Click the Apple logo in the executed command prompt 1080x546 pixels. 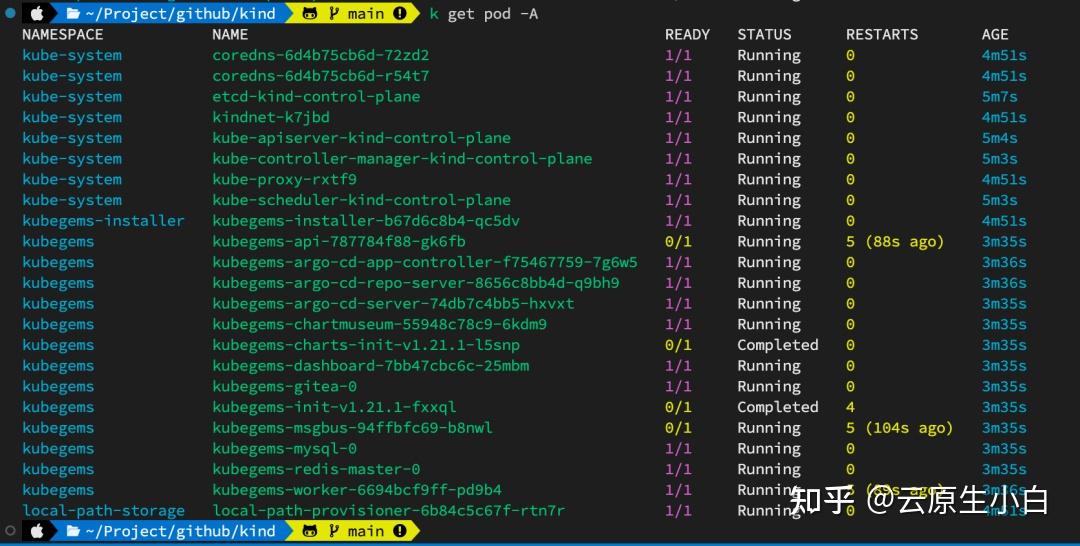38,13
